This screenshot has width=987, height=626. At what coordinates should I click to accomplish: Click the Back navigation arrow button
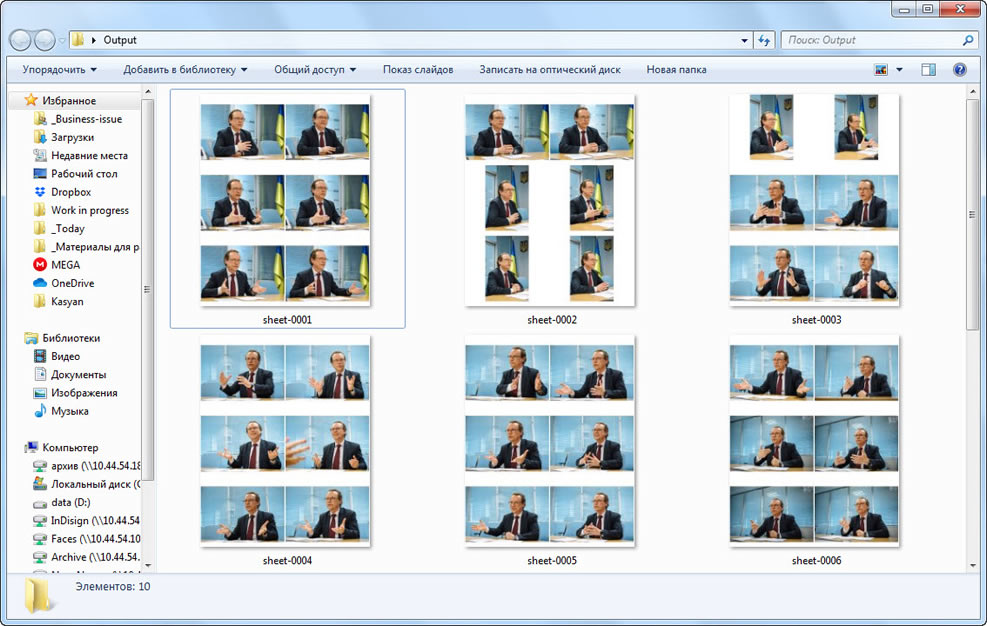(20, 40)
